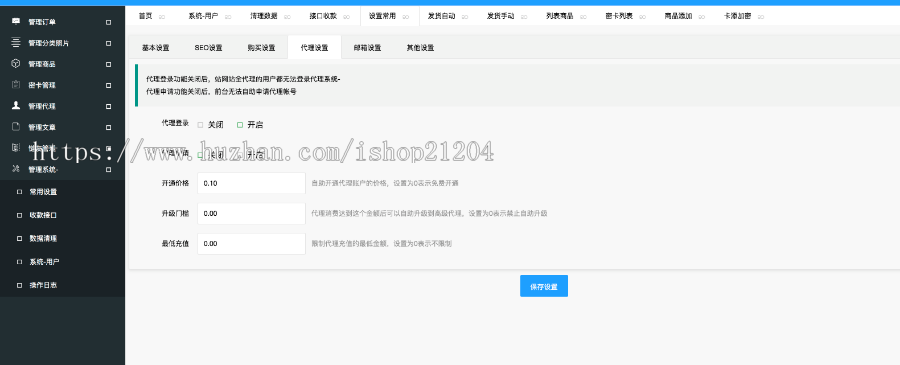The height and width of the screenshot is (365, 900).
Task: Open 数据清理 in the sidebar submenu
Action: [x=43, y=239]
